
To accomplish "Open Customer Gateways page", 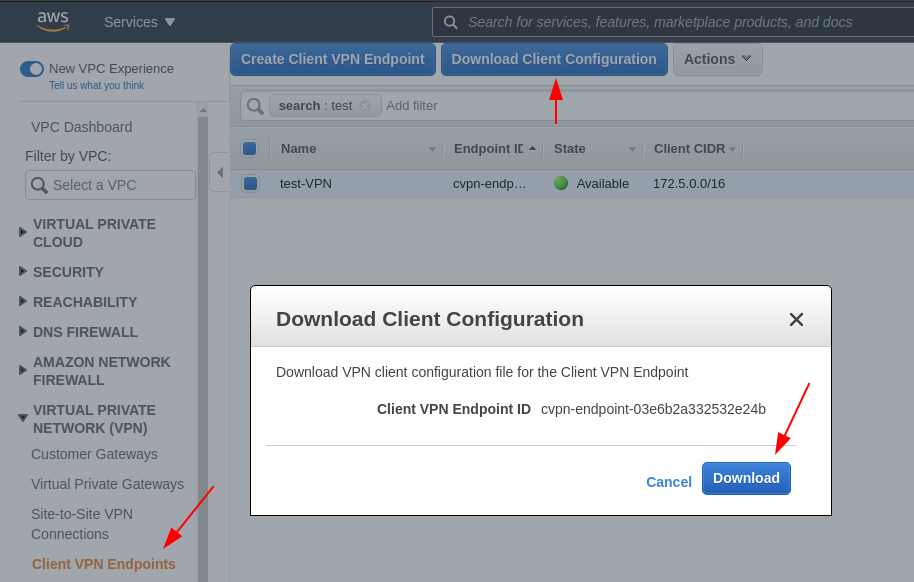I will 94,454.
